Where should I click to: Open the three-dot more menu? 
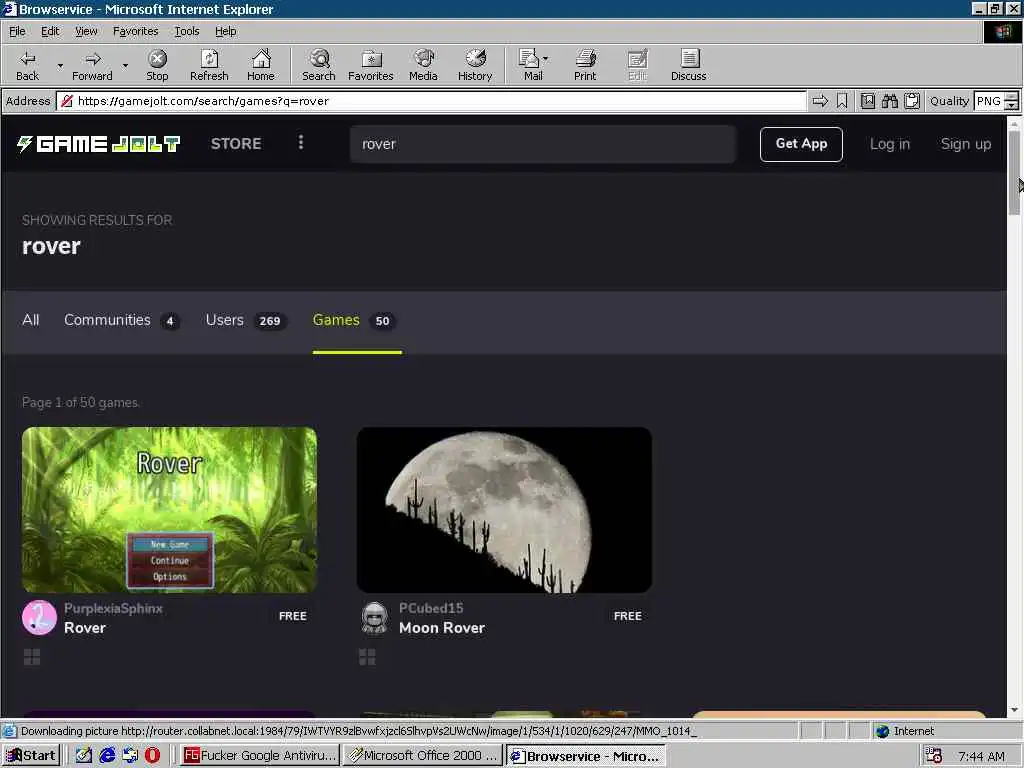pyautogui.click(x=300, y=142)
